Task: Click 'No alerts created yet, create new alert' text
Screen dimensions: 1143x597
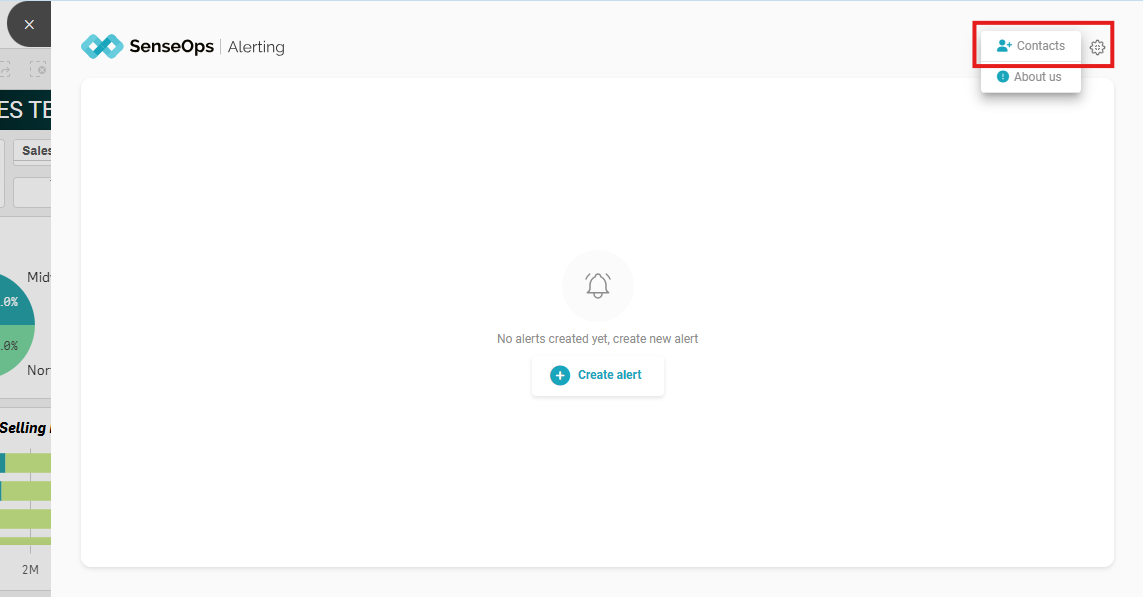Action: (x=598, y=339)
